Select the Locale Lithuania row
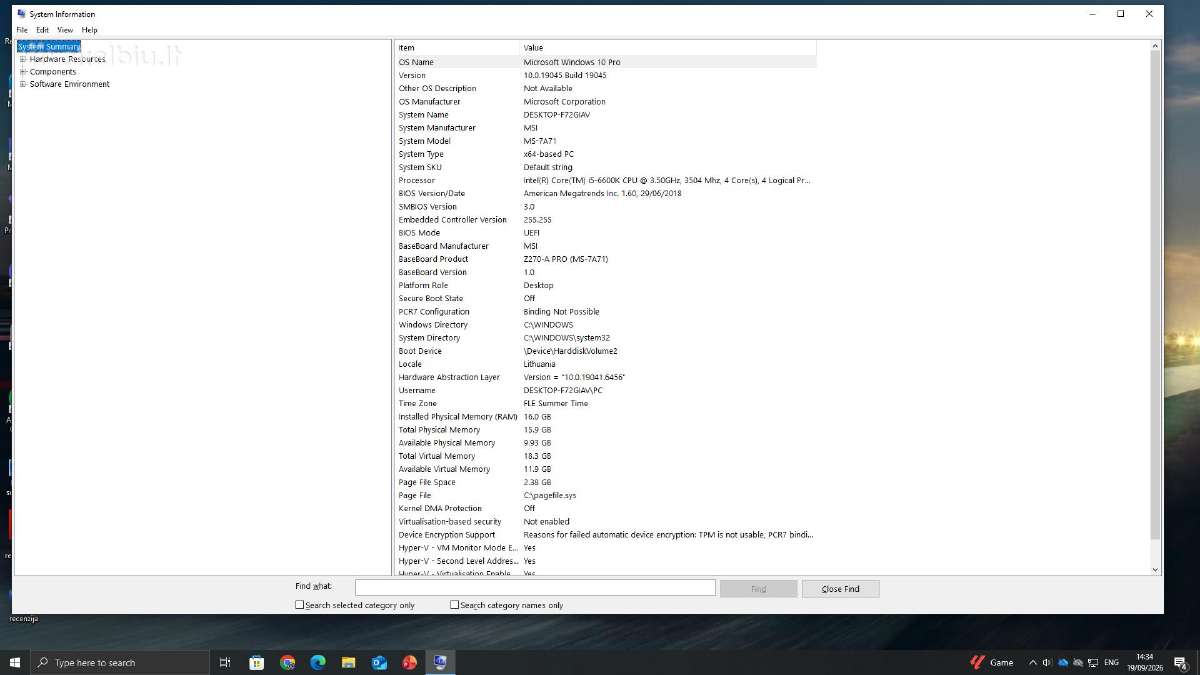This screenshot has width=1200, height=675. (x=606, y=364)
